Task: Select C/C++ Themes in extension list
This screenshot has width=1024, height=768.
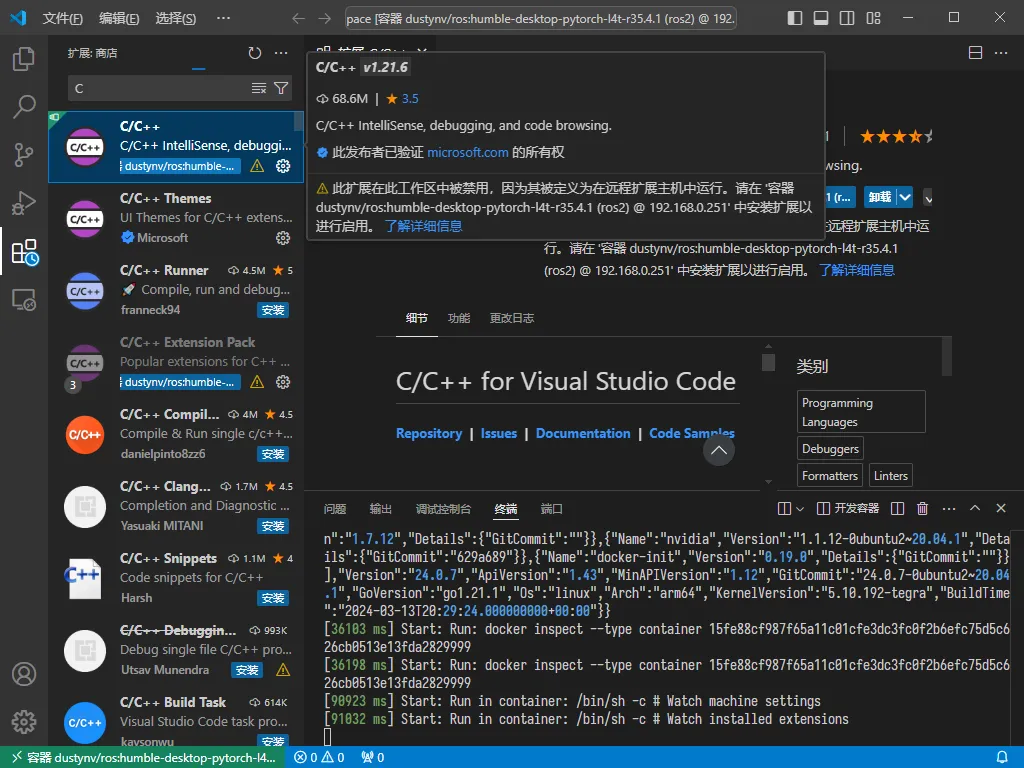Action: 176,219
